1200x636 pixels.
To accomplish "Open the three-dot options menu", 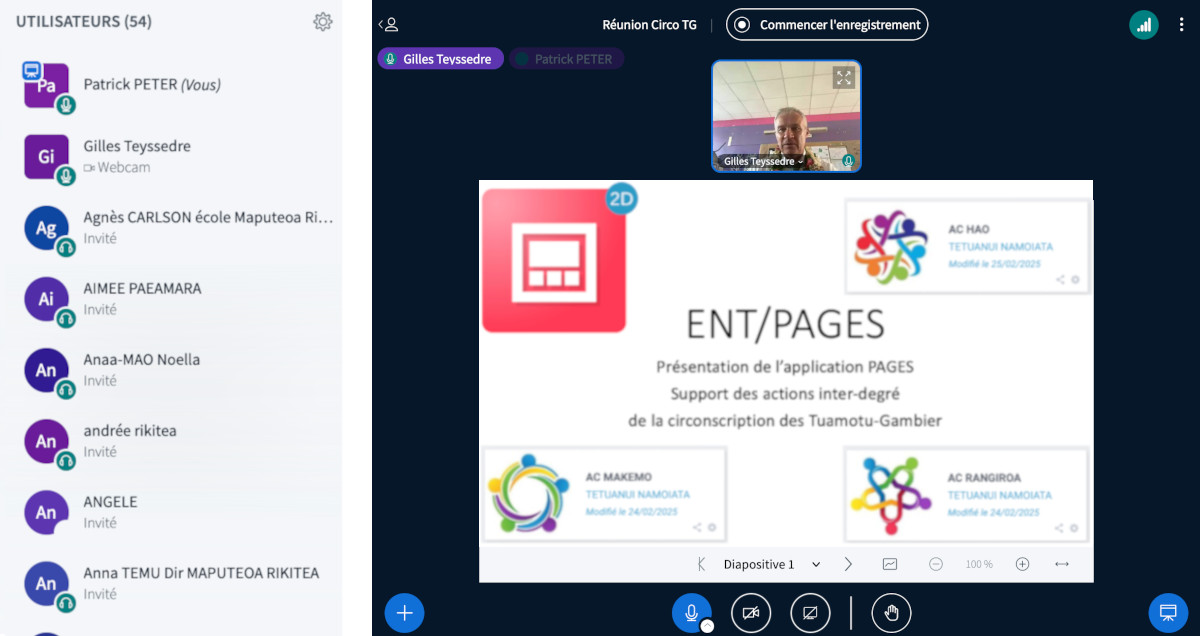I will coord(1181,25).
